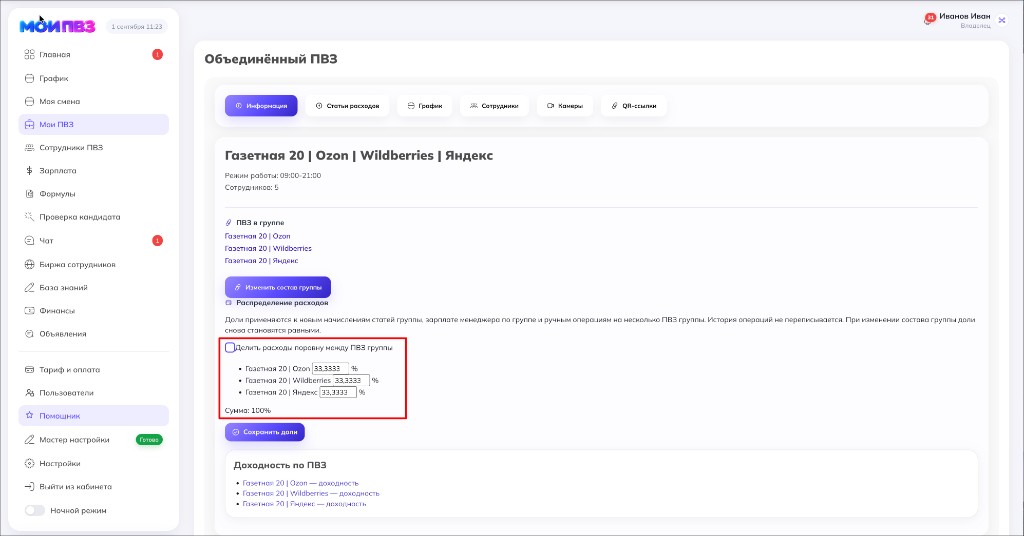
Task: Click the 'ПВЗ в группе' label
Action: [260, 223]
